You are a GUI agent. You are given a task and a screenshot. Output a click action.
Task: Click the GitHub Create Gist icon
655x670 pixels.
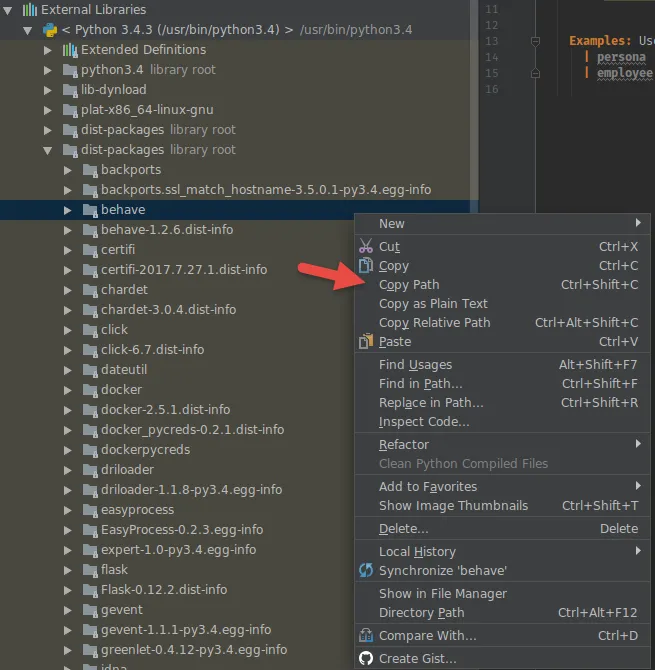[x=366, y=658]
